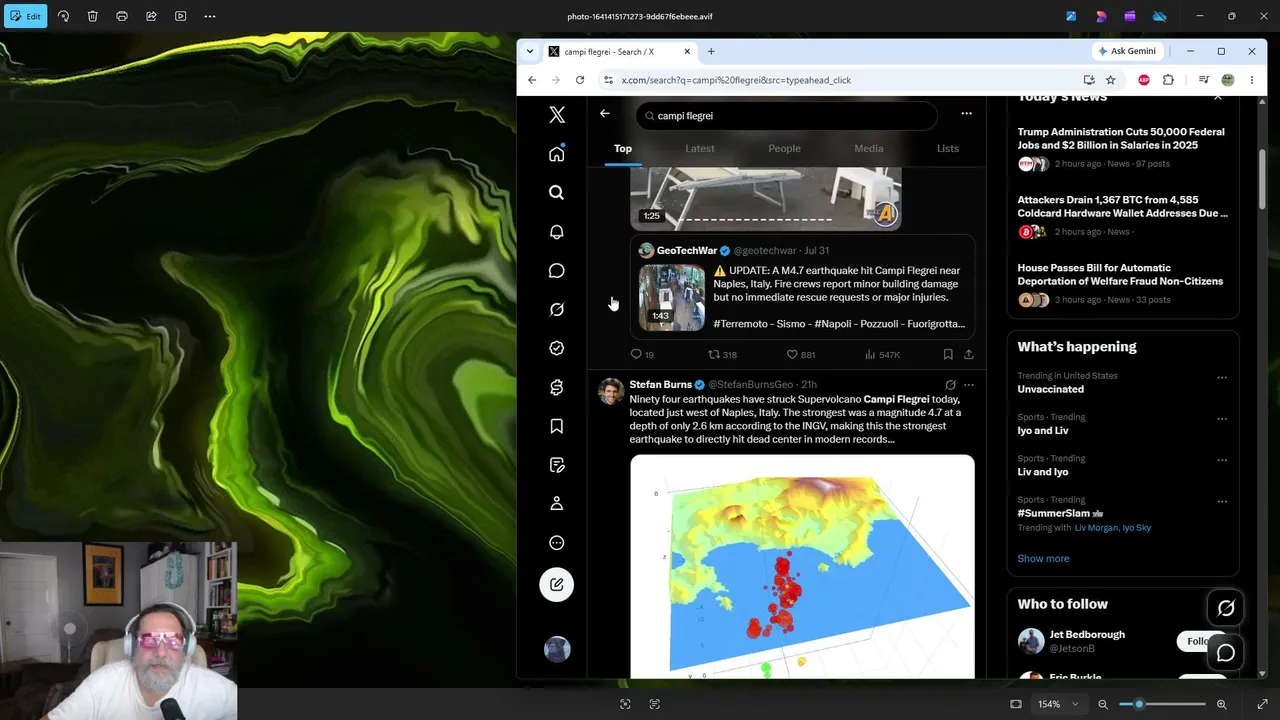Close the 'campi flegrei - Search / X' tab
This screenshot has width=1280, height=720.
[x=687, y=51]
